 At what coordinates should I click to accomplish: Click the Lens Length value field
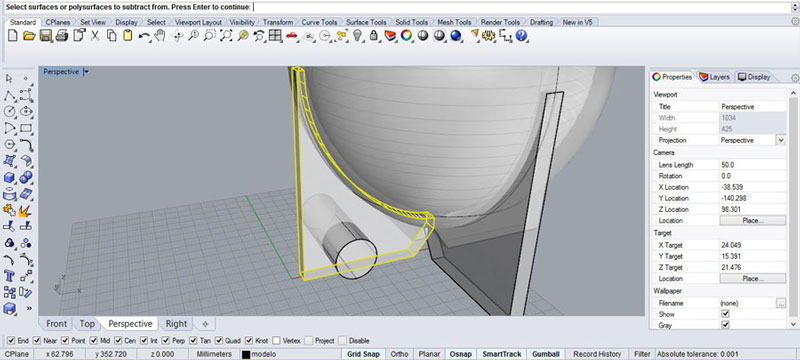(753, 165)
